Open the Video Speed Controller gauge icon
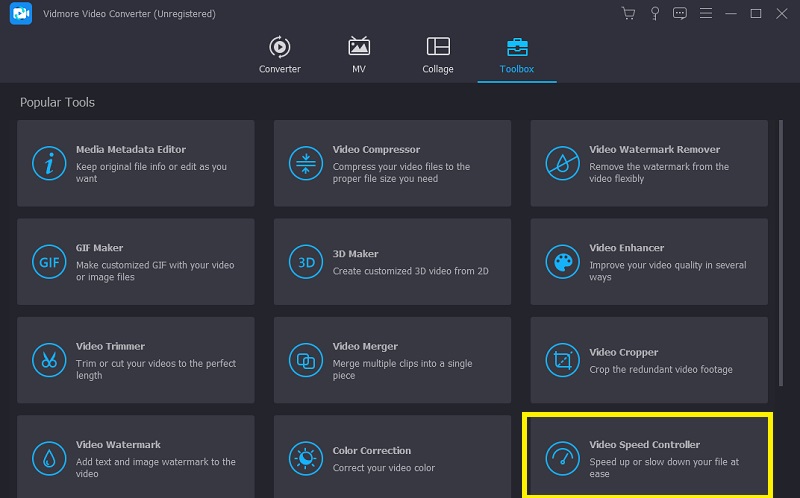Image resolution: width=800 pixels, height=498 pixels. click(560, 458)
